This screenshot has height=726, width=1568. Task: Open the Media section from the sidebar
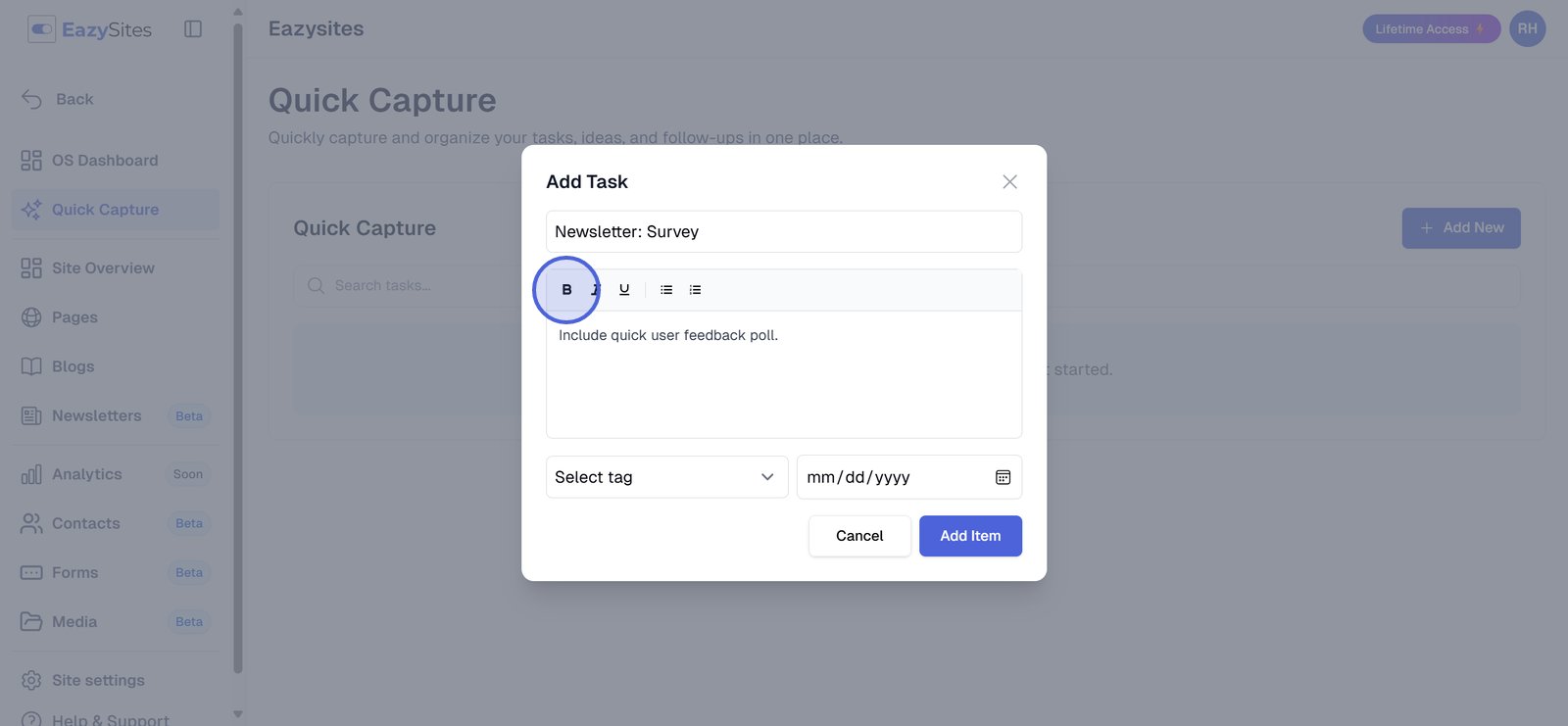[x=30, y=621]
